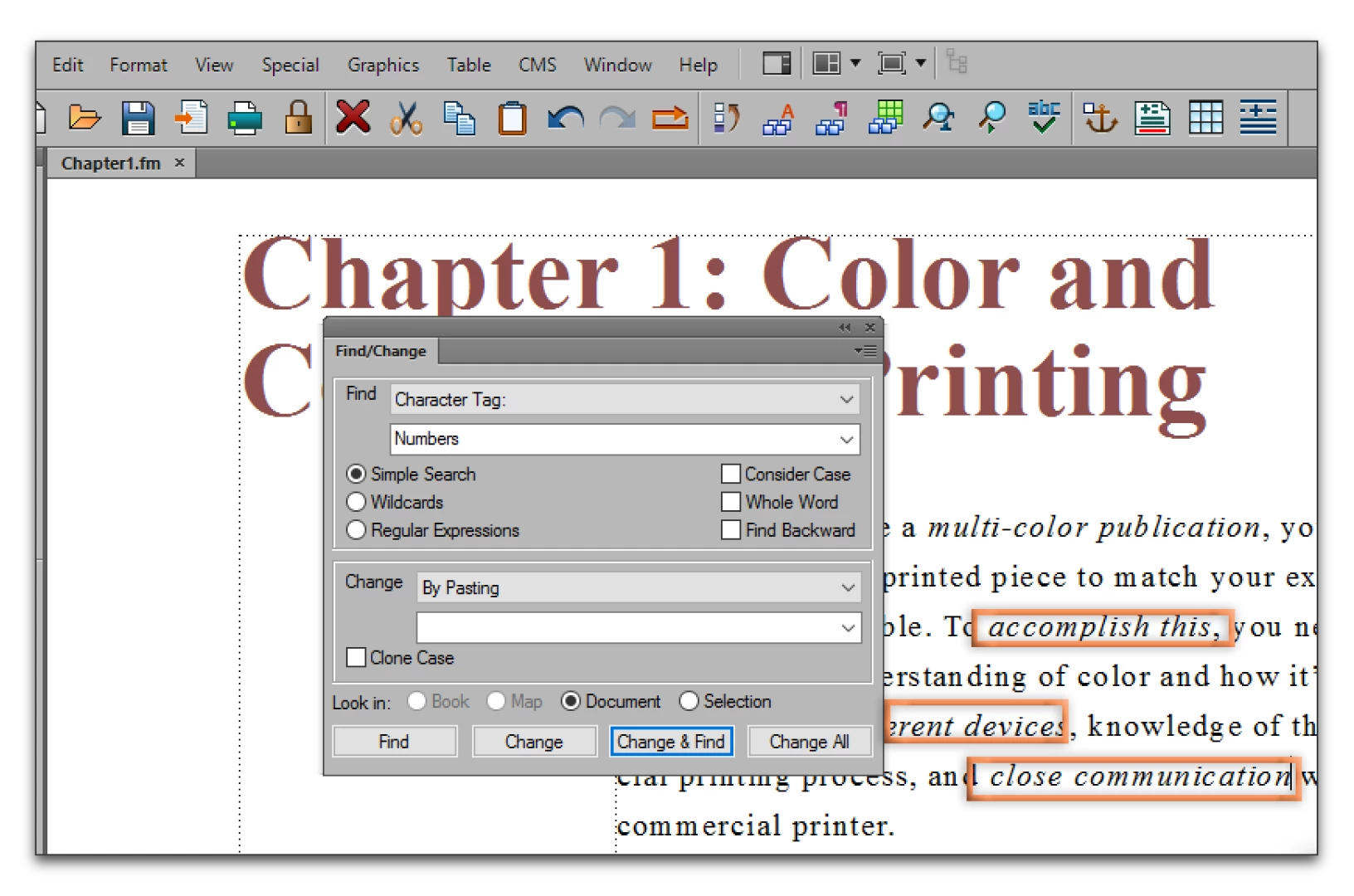Click the history list icon
The height and width of the screenshot is (896, 1354).
tap(727, 118)
